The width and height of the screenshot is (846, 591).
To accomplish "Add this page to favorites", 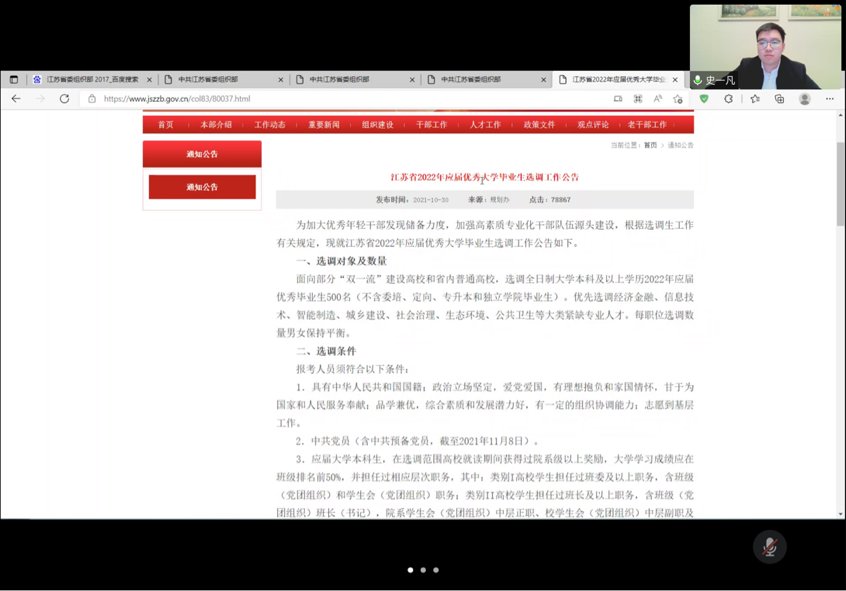I will coord(678,99).
